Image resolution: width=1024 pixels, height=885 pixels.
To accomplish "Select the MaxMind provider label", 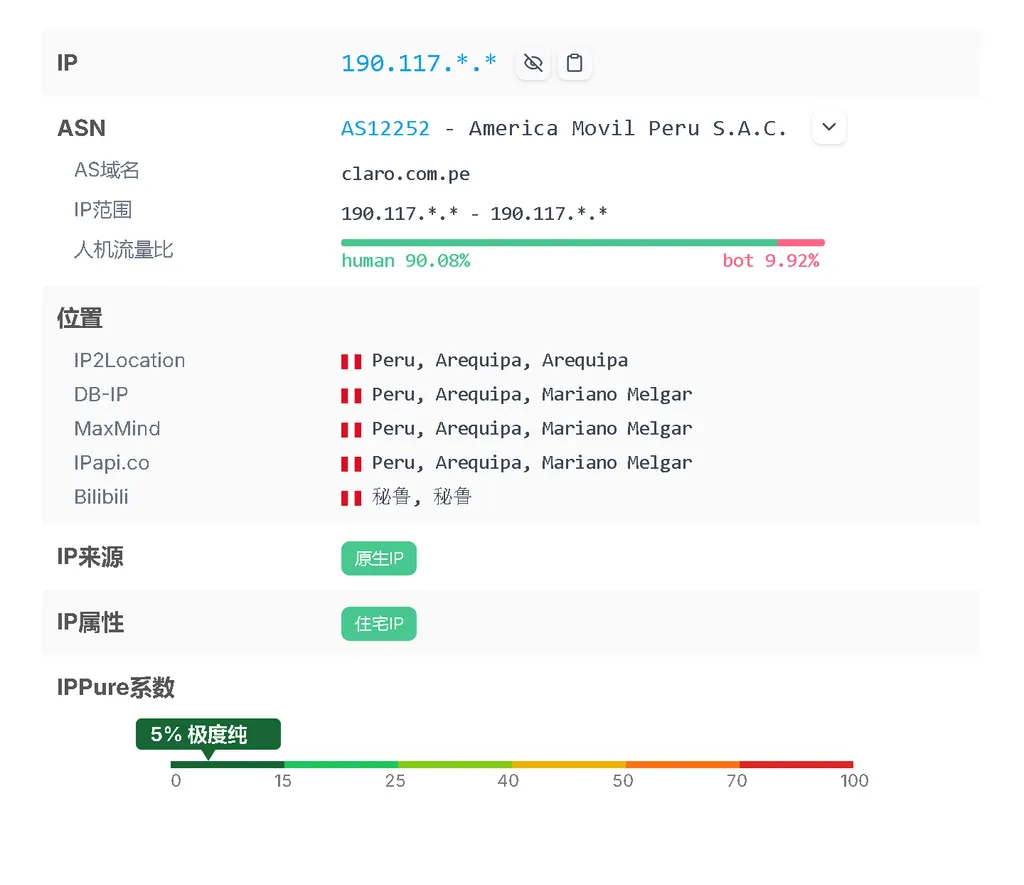I will pyautogui.click(x=117, y=428).
